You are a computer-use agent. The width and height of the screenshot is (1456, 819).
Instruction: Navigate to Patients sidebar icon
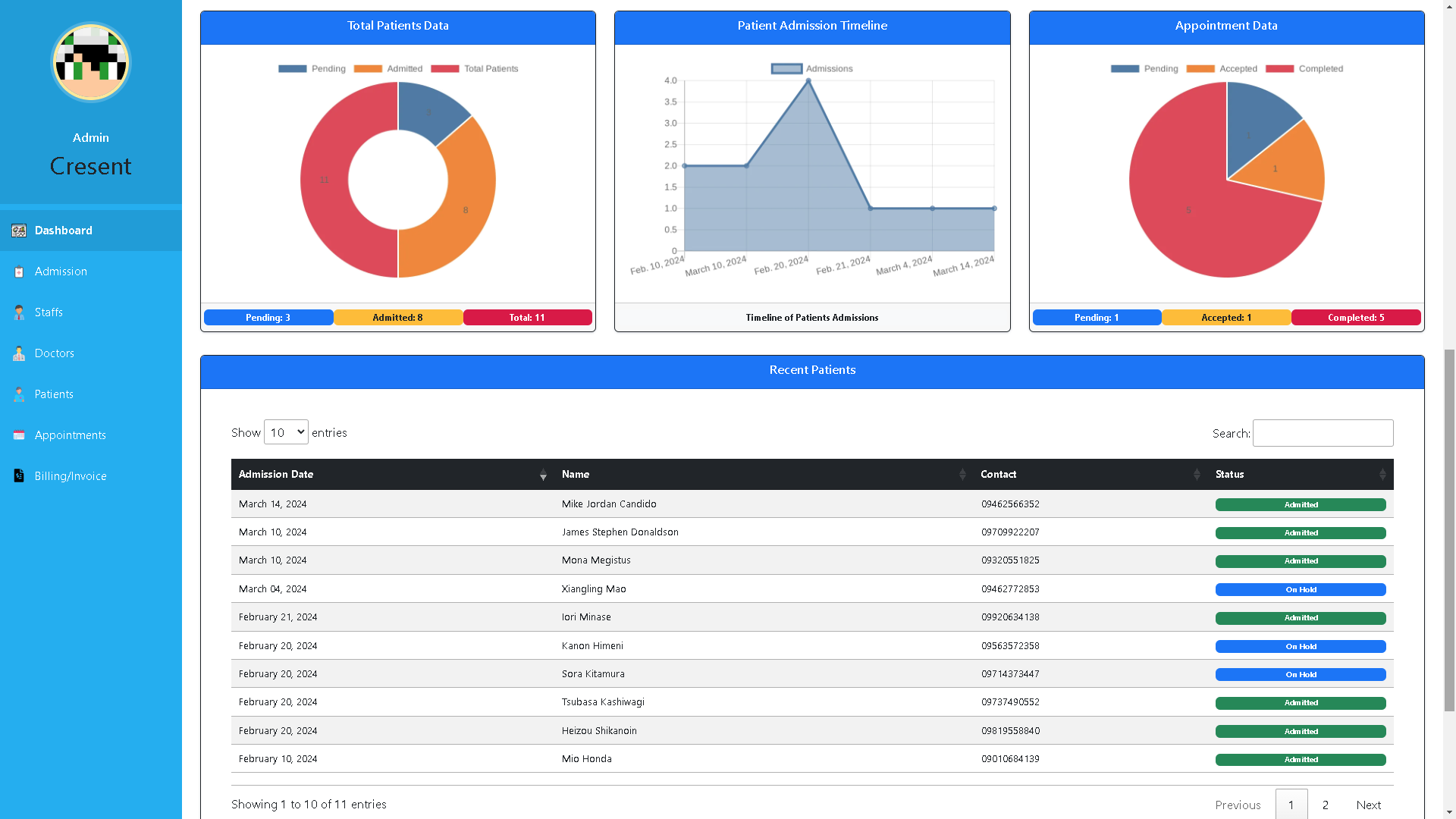[18, 394]
